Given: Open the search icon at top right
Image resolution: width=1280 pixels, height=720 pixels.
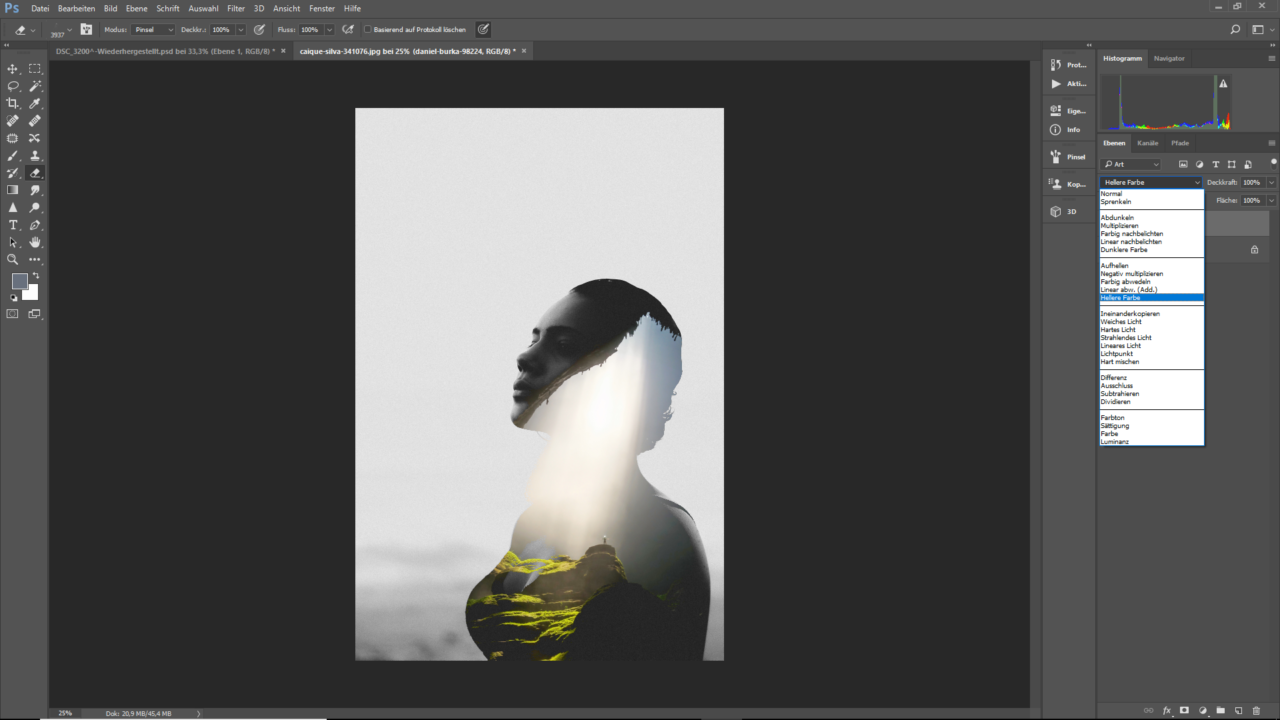Looking at the screenshot, I should tap(1235, 30).
